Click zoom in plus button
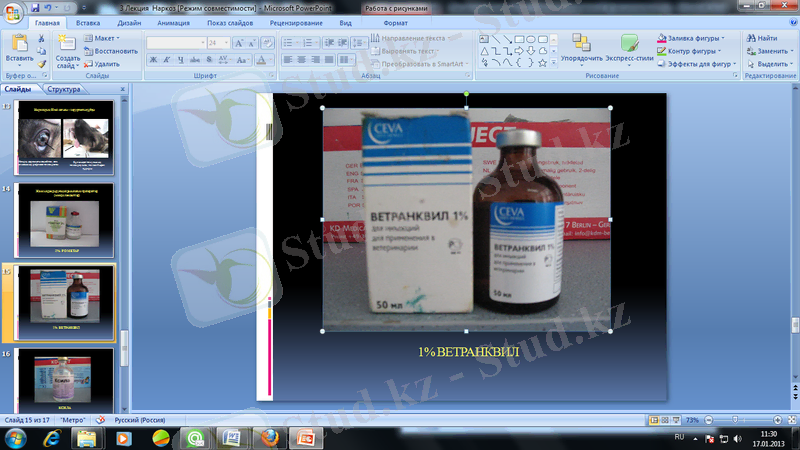Screen dimensions: 800x450 [777, 420]
